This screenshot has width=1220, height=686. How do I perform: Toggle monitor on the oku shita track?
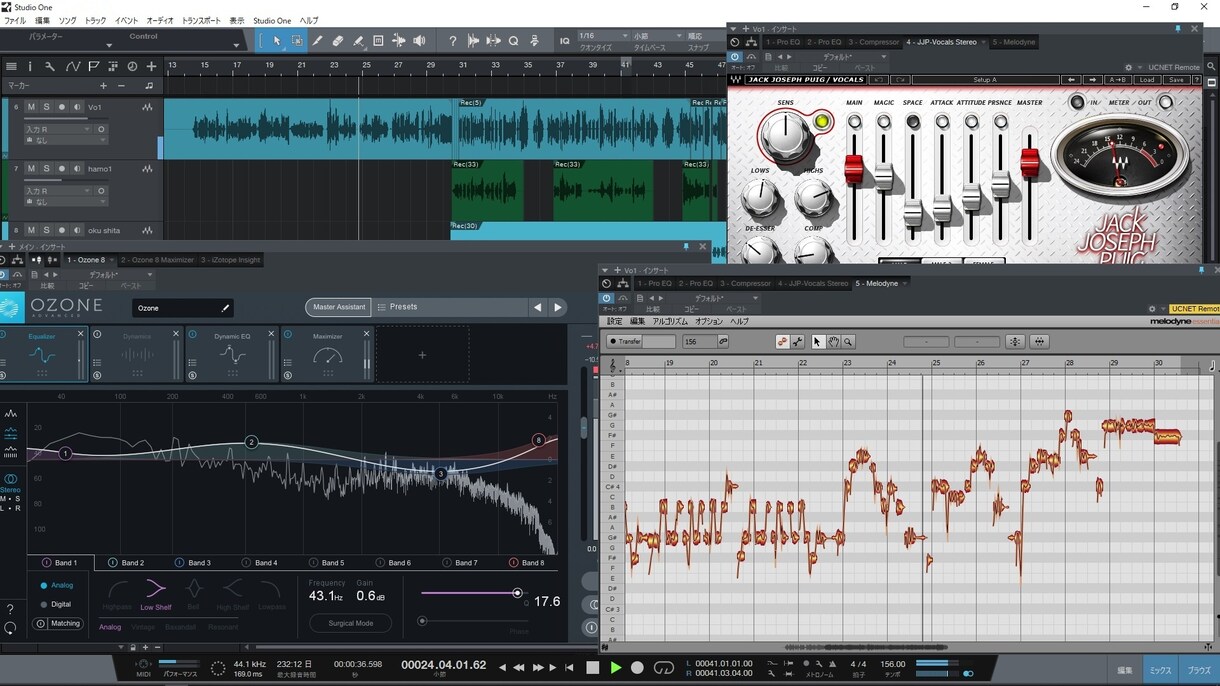click(77, 230)
